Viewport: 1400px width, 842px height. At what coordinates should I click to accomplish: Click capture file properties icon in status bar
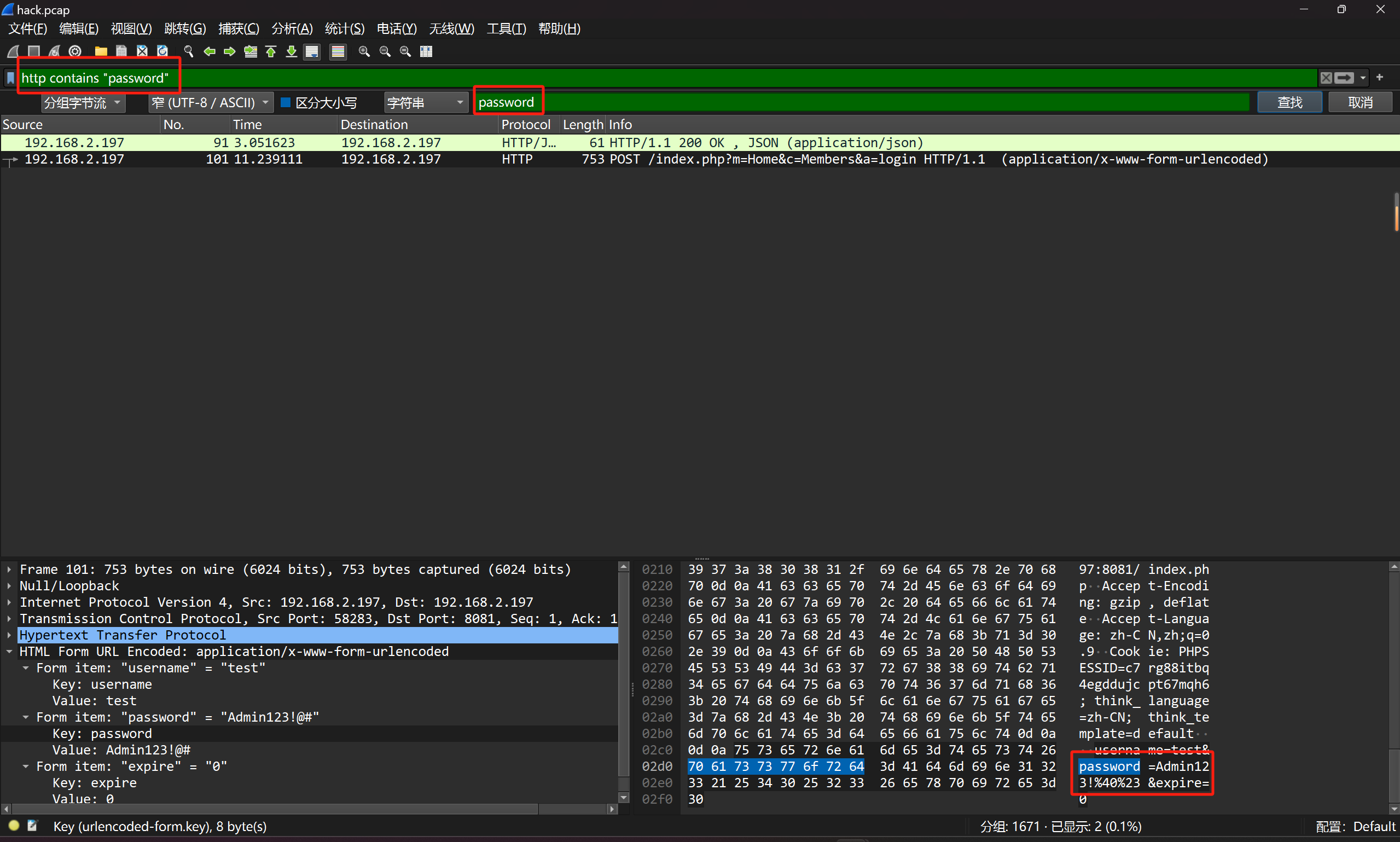(x=32, y=826)
